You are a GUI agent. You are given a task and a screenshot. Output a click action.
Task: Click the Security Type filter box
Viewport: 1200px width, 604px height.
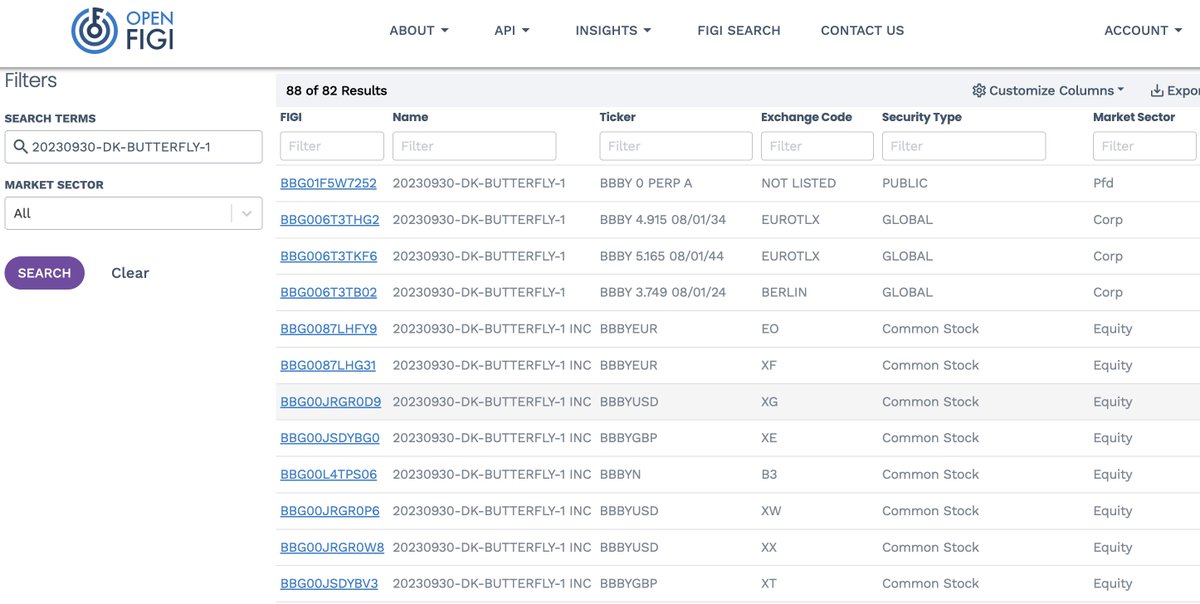click(x=964, y=146)
